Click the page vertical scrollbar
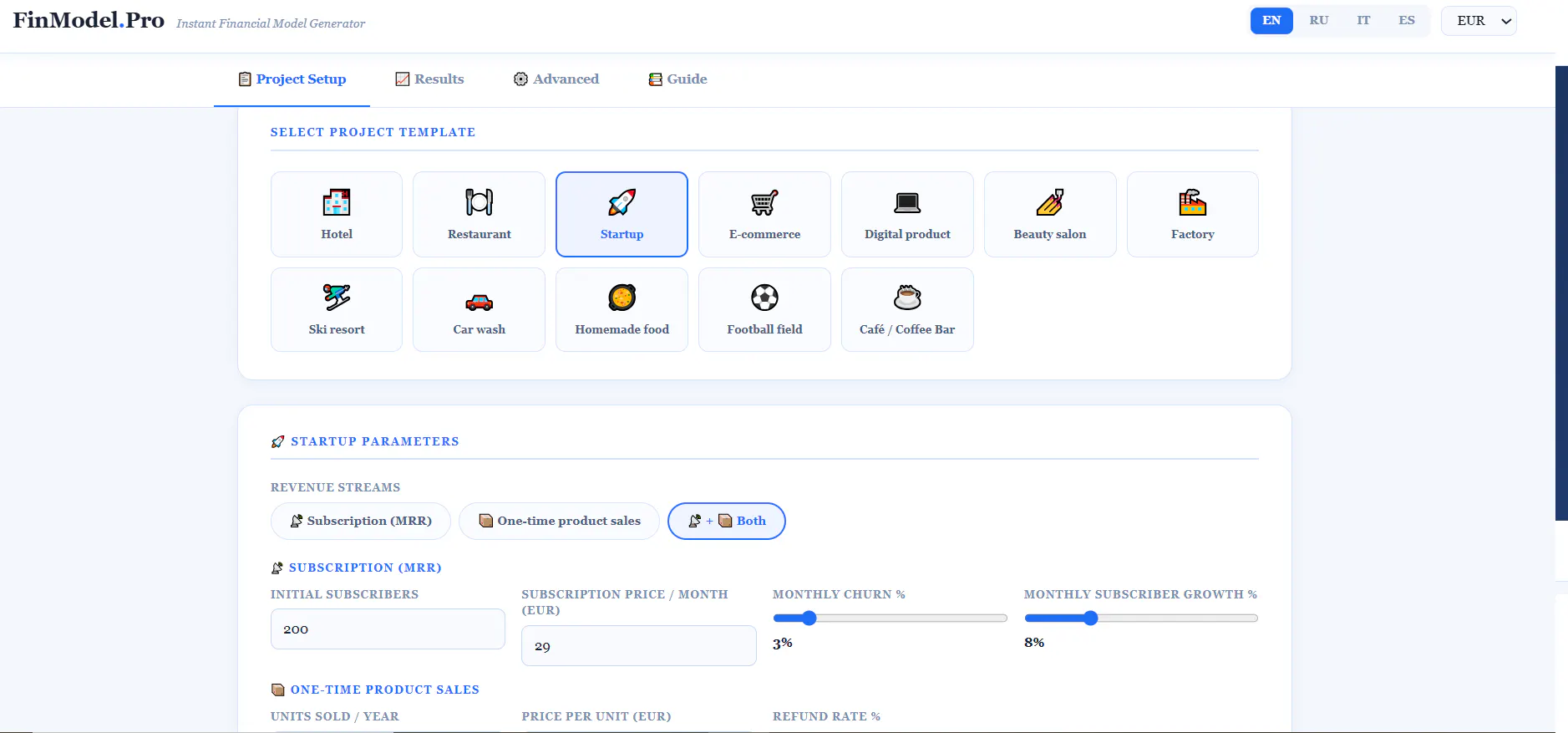 click(x=1561, y=293)
